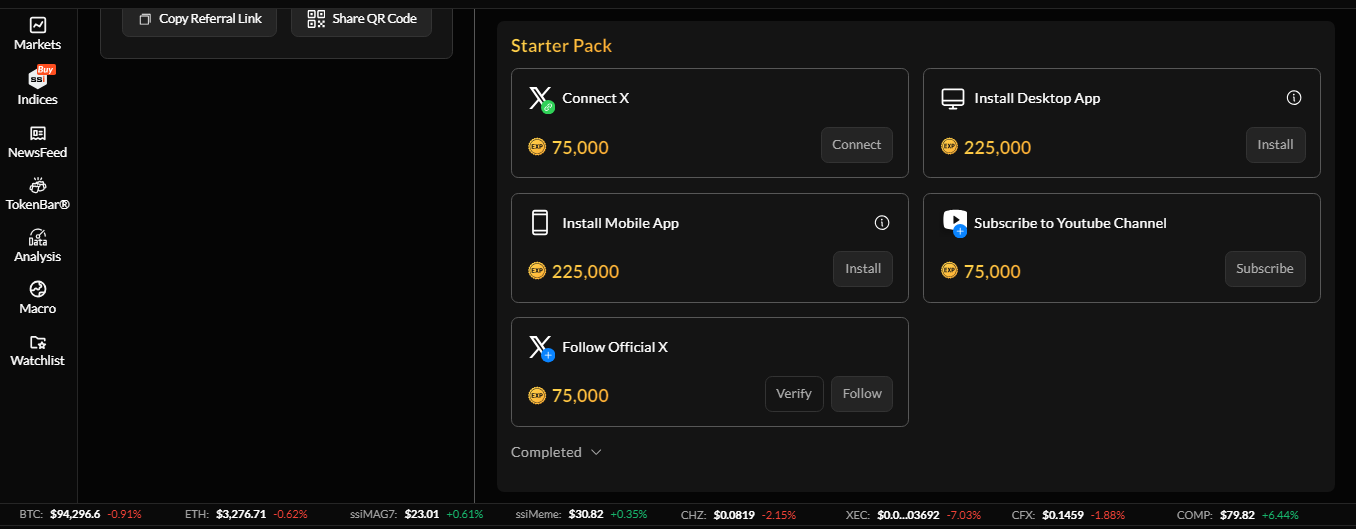Select the BTC price ticker item
Image resolution: width=1356 pixels, height=529 pixels.
coord(80,514)
